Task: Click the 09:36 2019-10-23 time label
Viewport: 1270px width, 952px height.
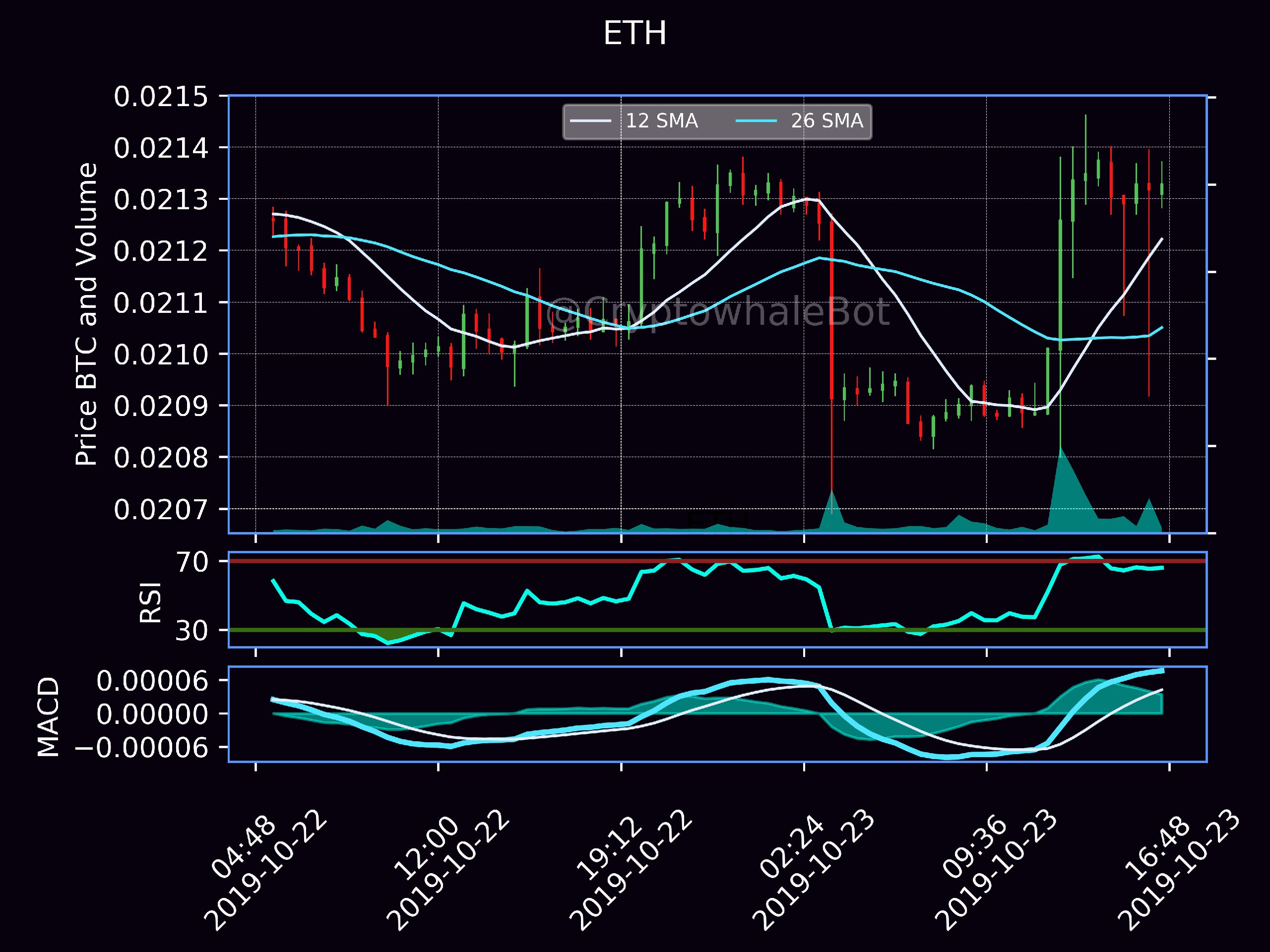Action: click(x=996, y=869)
